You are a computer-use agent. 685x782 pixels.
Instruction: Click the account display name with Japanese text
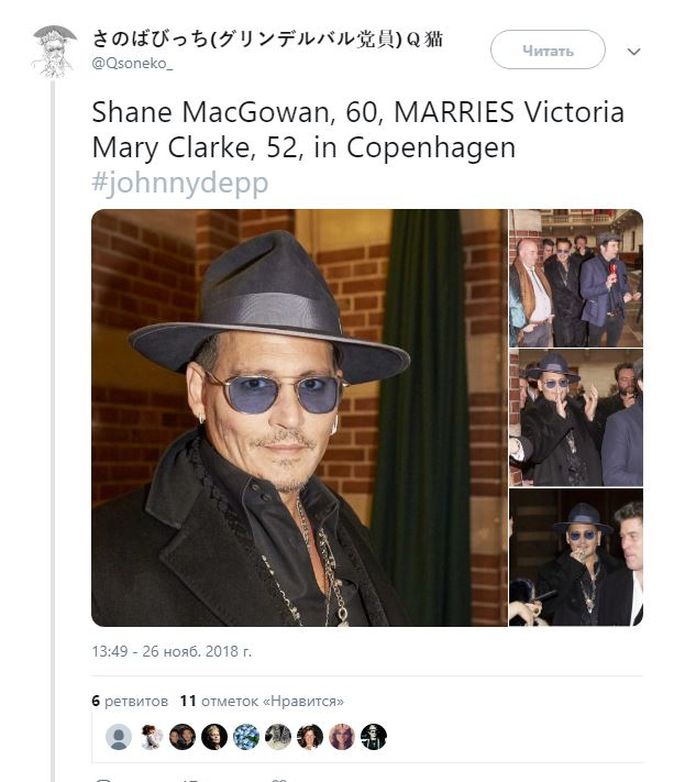point(267,39)
